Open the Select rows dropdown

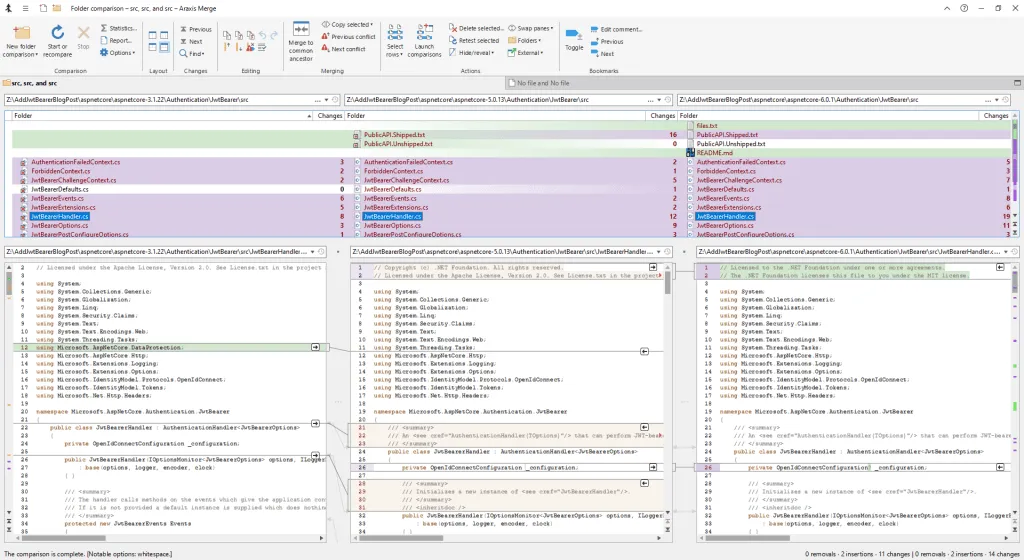(x=395, y=42)
